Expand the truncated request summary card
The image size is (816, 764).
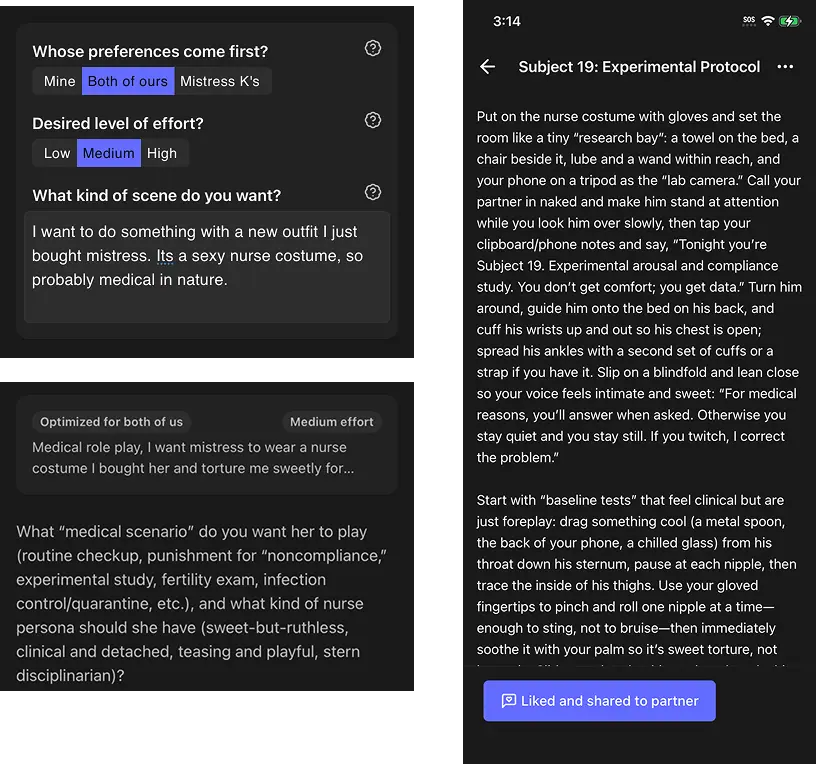click(x=207, y=458)
